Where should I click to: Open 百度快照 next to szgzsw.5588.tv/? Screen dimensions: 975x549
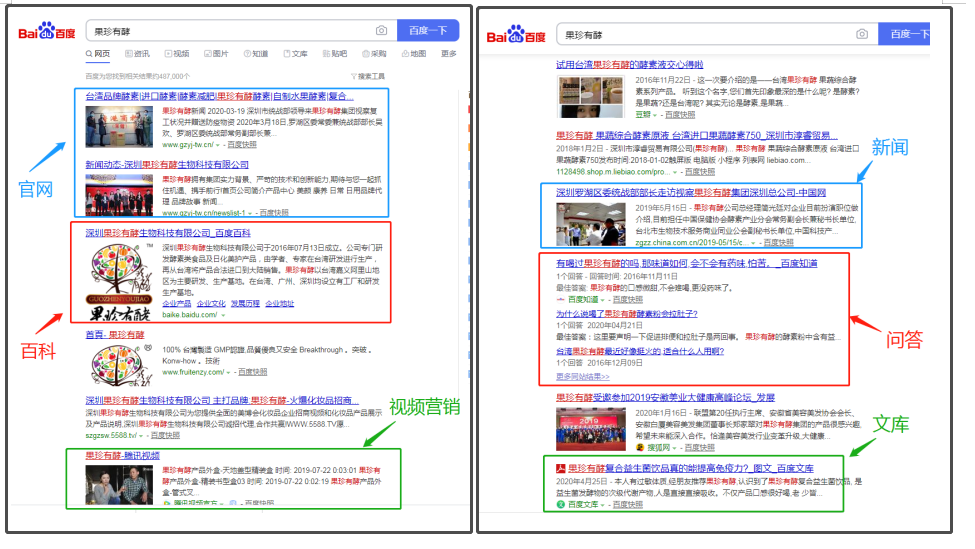165,436
